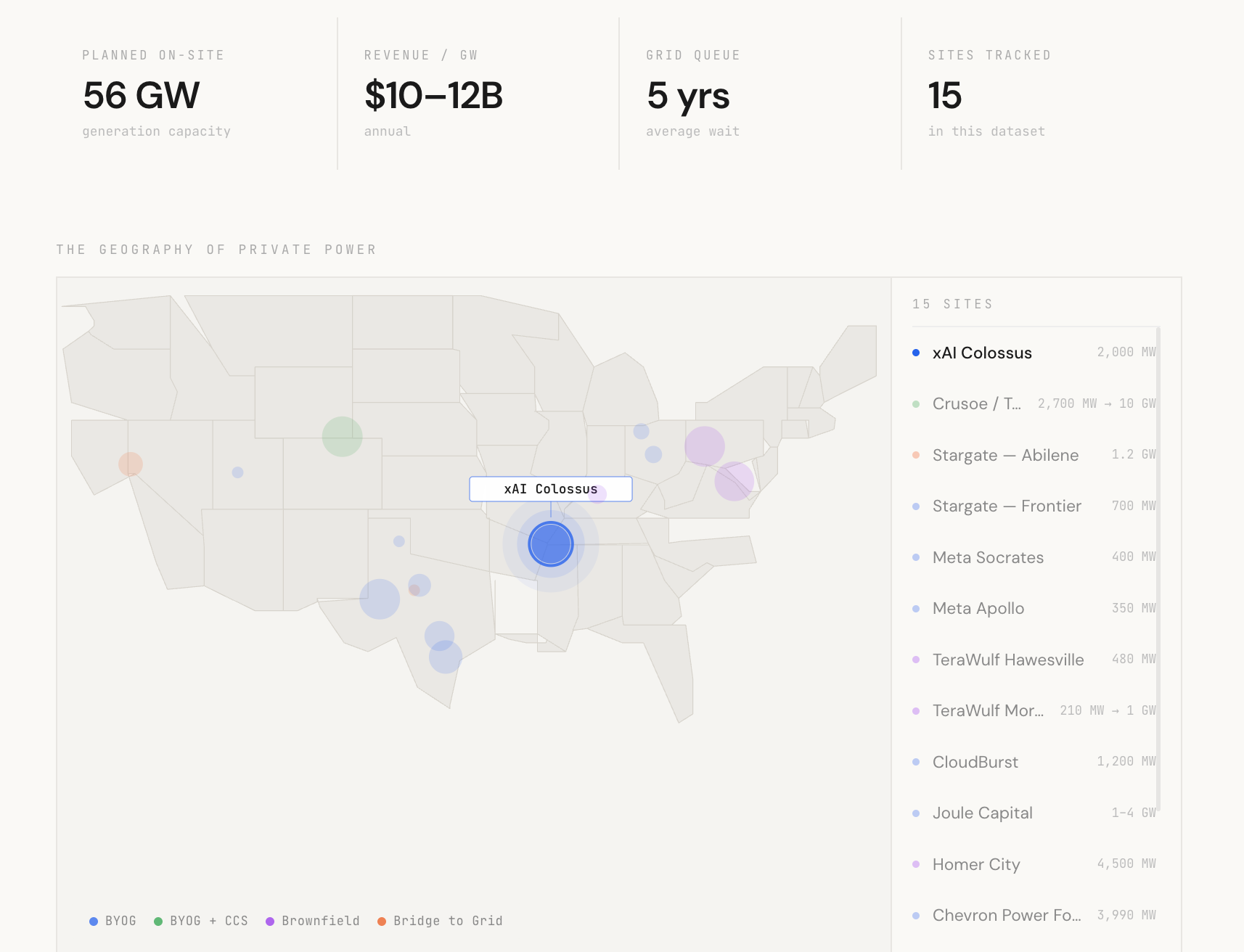This screenshot has width=1244, height=952.
Task: Click the BYOG + CCS legend entry
Action: [x=201, y=921]
